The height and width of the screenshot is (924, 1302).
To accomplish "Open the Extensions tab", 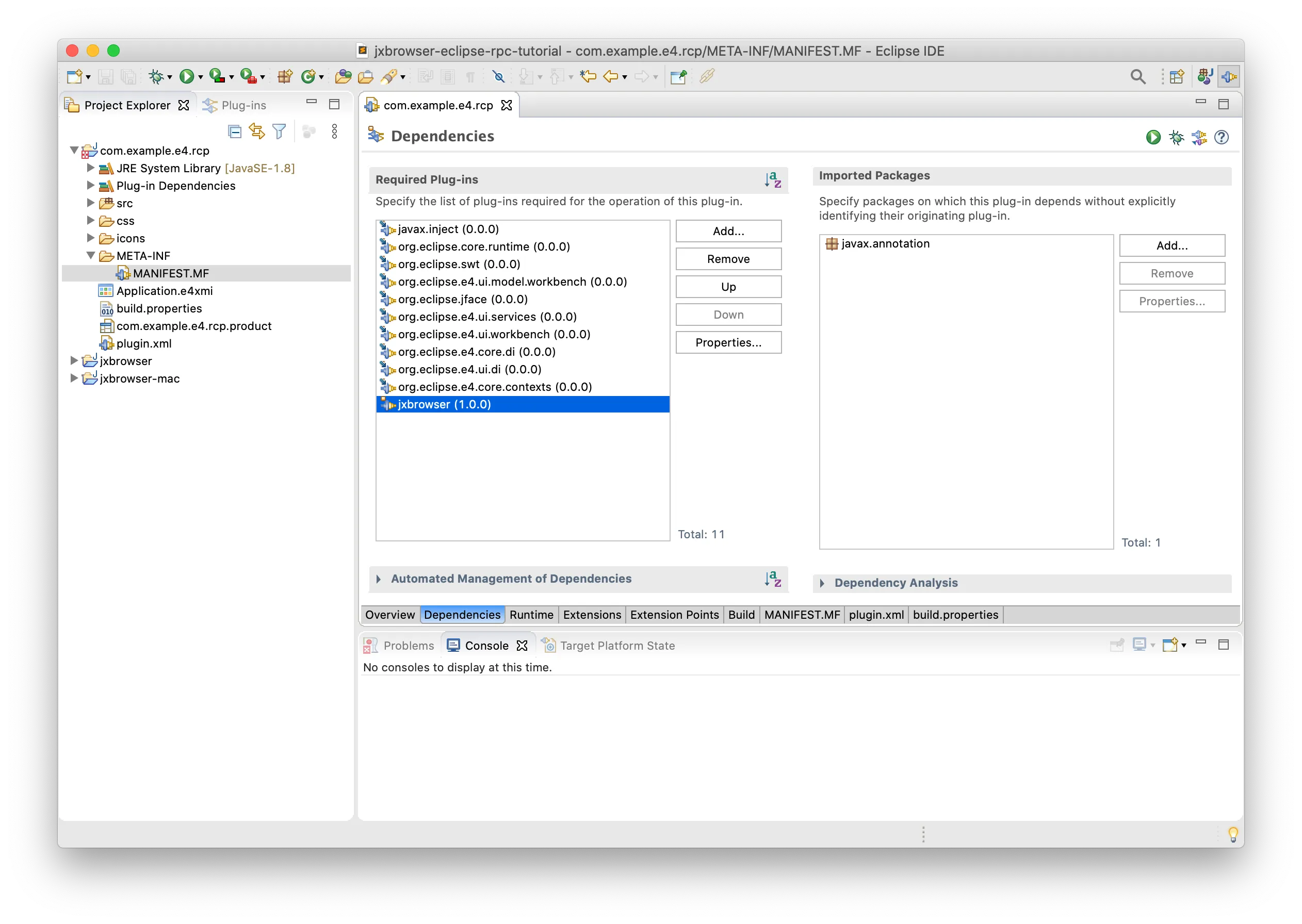I will click(592, 614).
